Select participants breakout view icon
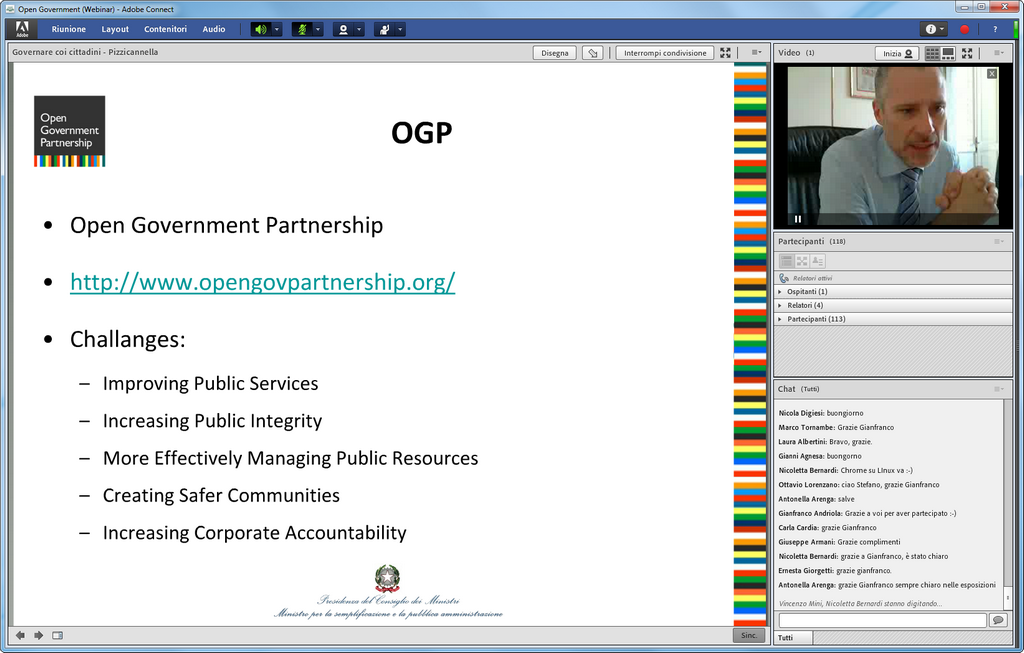Screen dimensions: 1024x653 click(802, 261)
